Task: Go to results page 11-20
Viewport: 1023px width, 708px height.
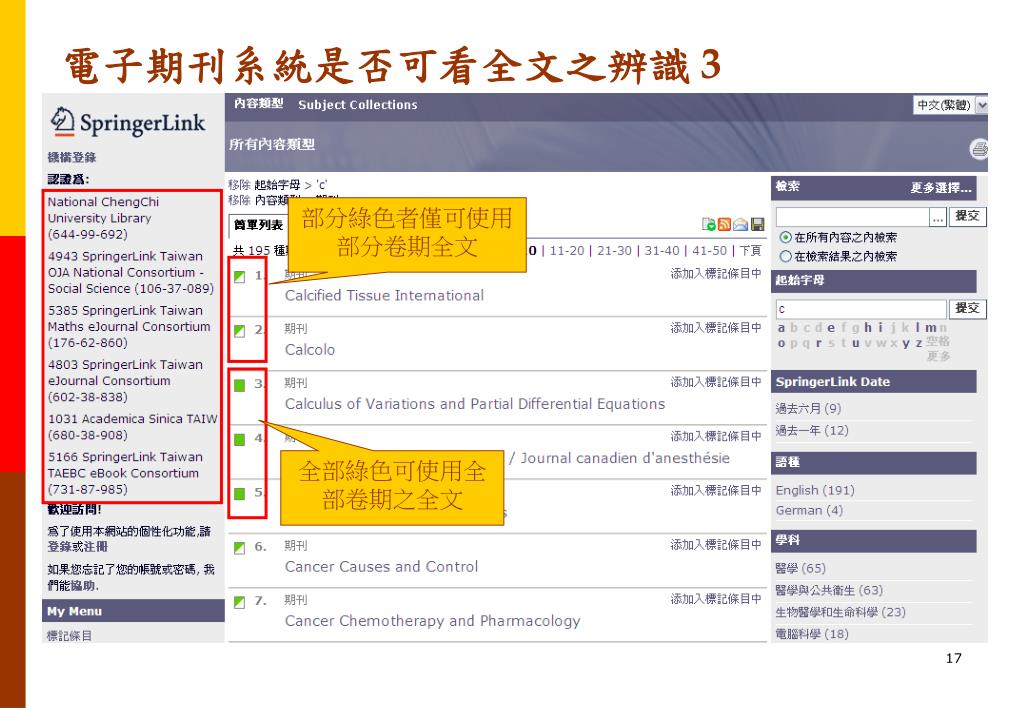Action: click(567, 251)
